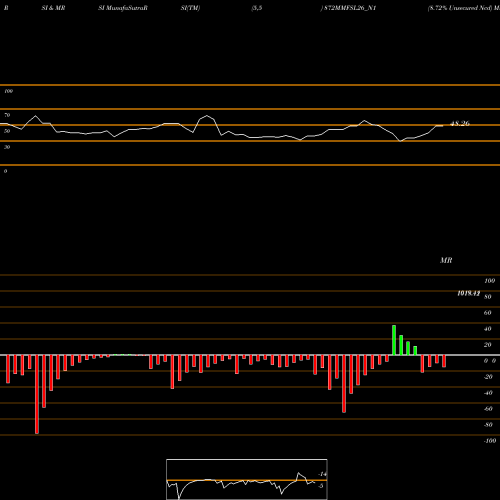Viewport: 500px width, 500px height.
Task: Click the 'SI & MR' header label
Action: pos(53,8)
